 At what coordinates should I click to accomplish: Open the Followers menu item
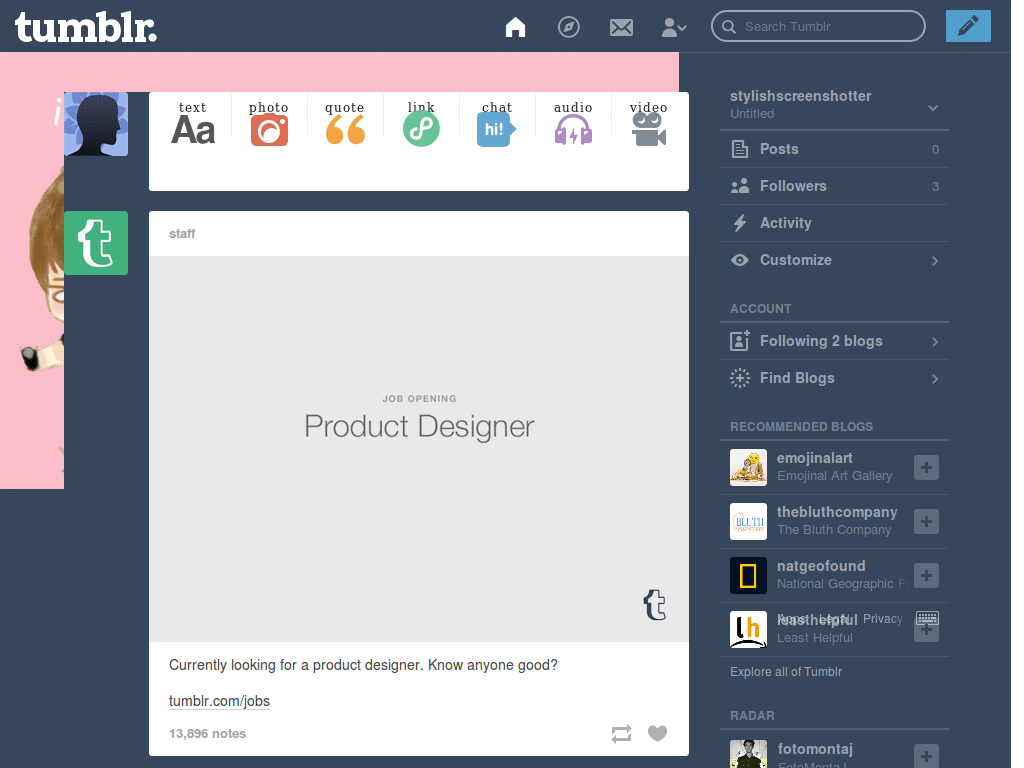pyautogui.click(x=834, y=186)
